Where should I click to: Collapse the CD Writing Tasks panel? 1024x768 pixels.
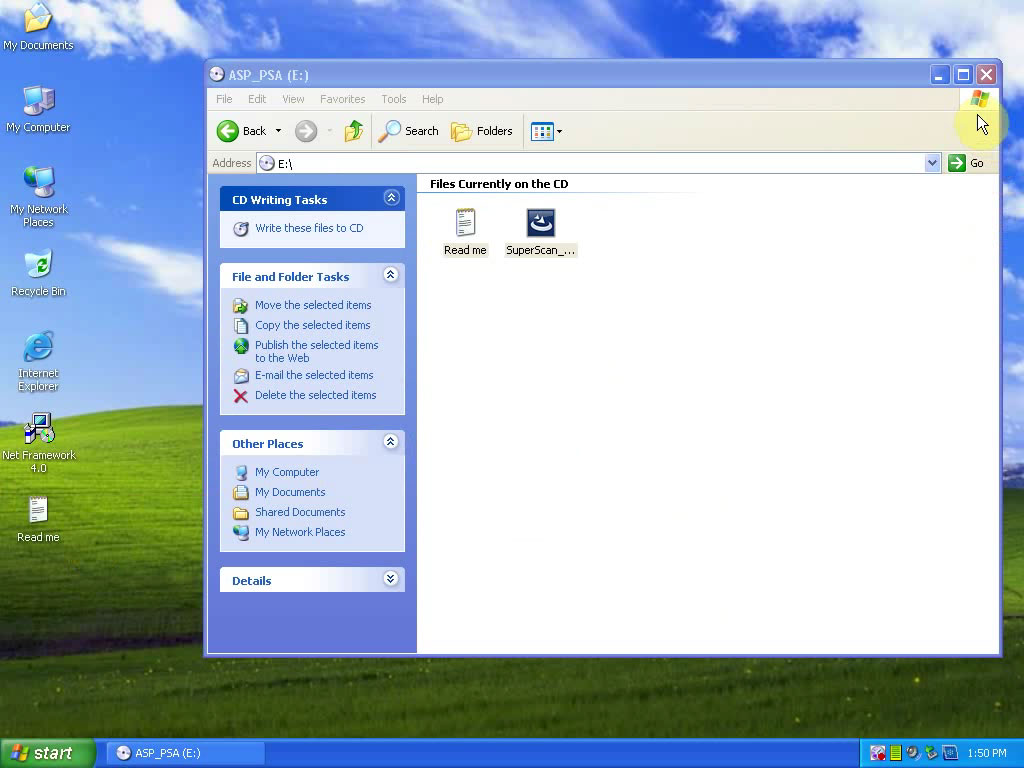pos(391,198)
